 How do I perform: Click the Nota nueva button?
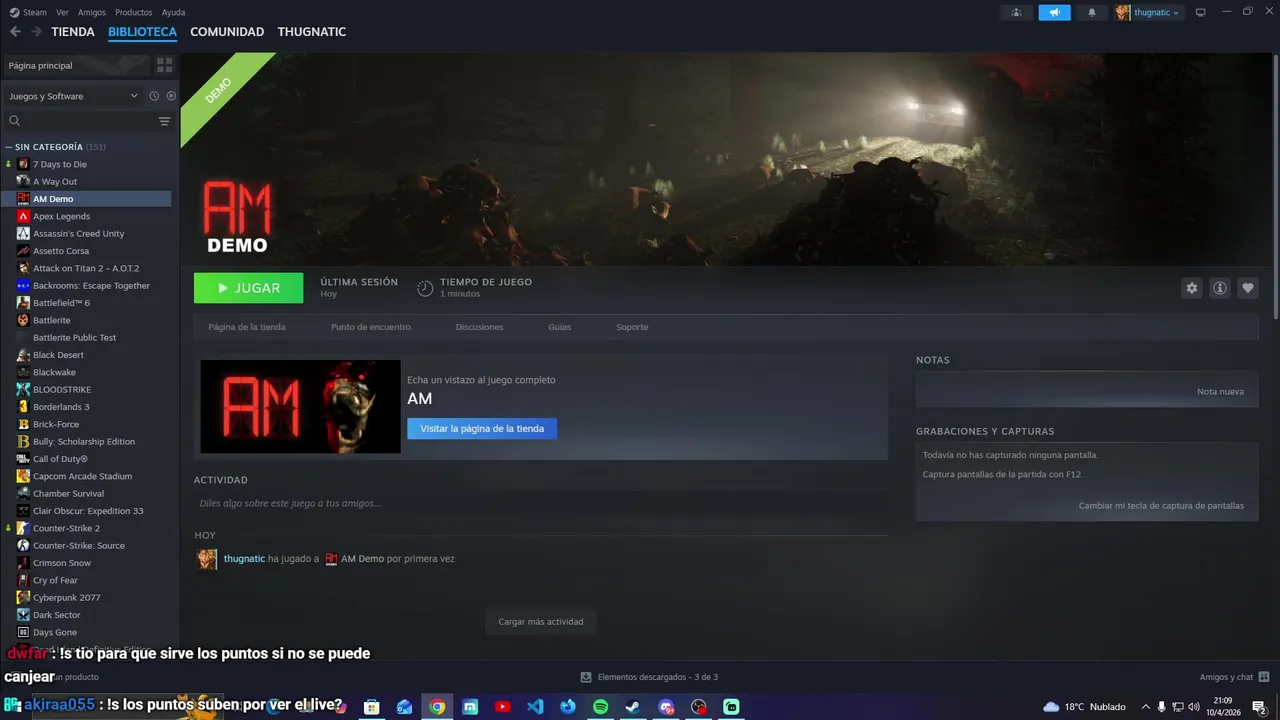point(1220,391)
